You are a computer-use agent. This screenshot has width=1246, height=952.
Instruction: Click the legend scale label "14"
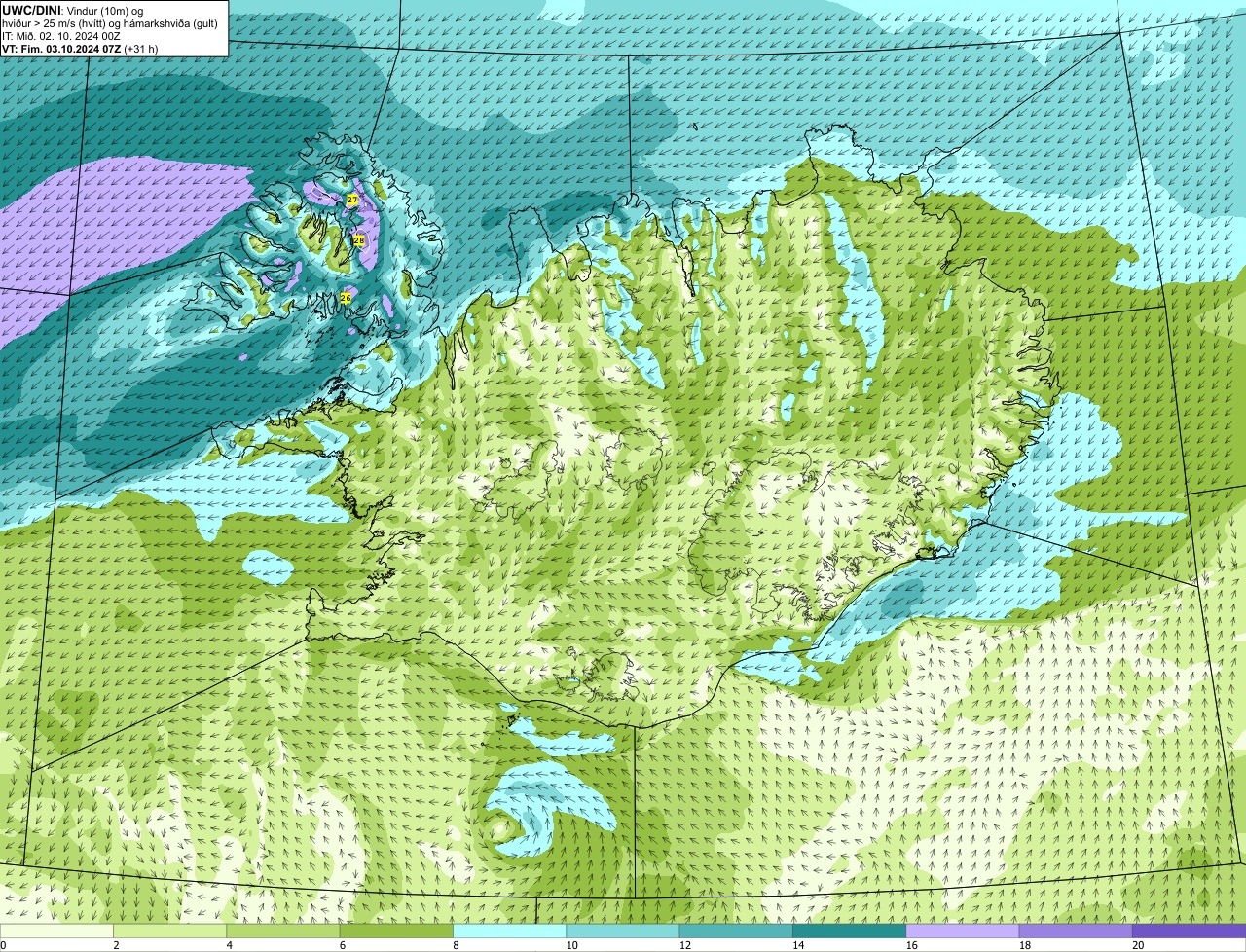(798, 945)
